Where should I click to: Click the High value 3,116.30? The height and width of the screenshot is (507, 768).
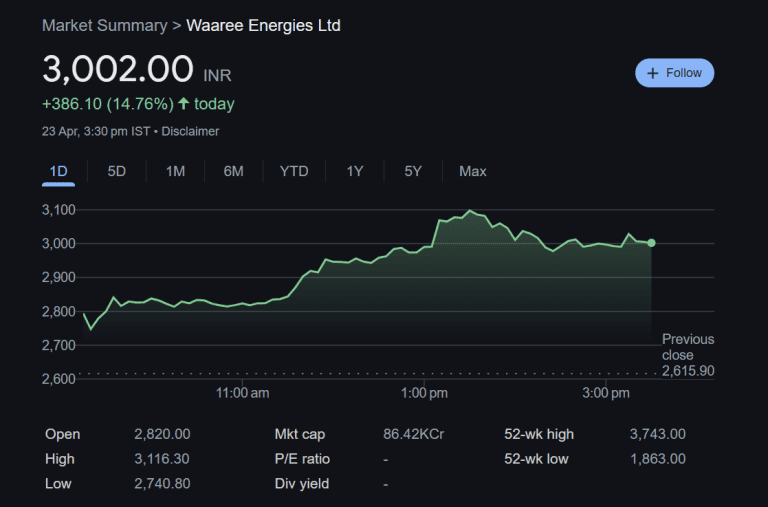(162, 459)
